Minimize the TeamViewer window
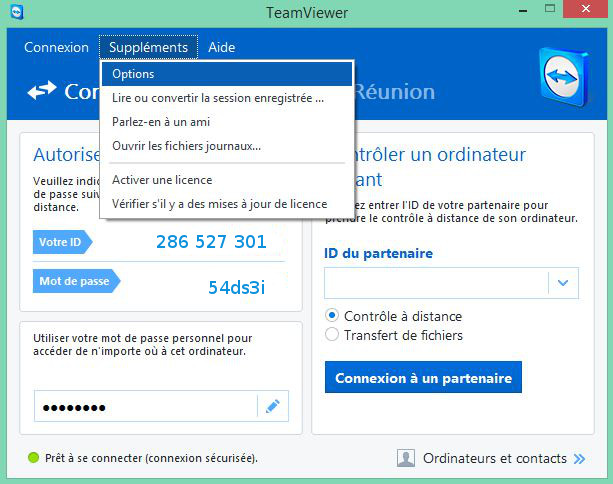 tap(523, 10)
